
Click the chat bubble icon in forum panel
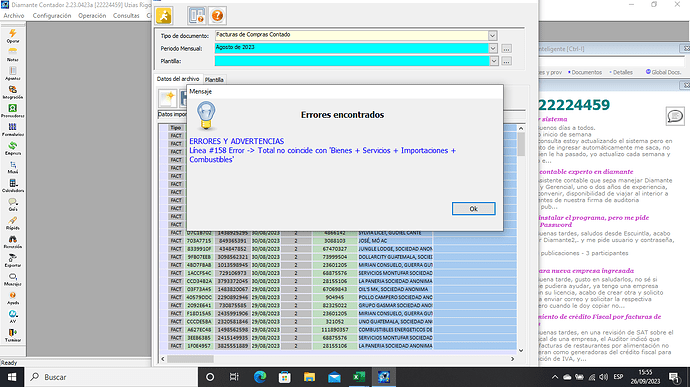[675, 116]
